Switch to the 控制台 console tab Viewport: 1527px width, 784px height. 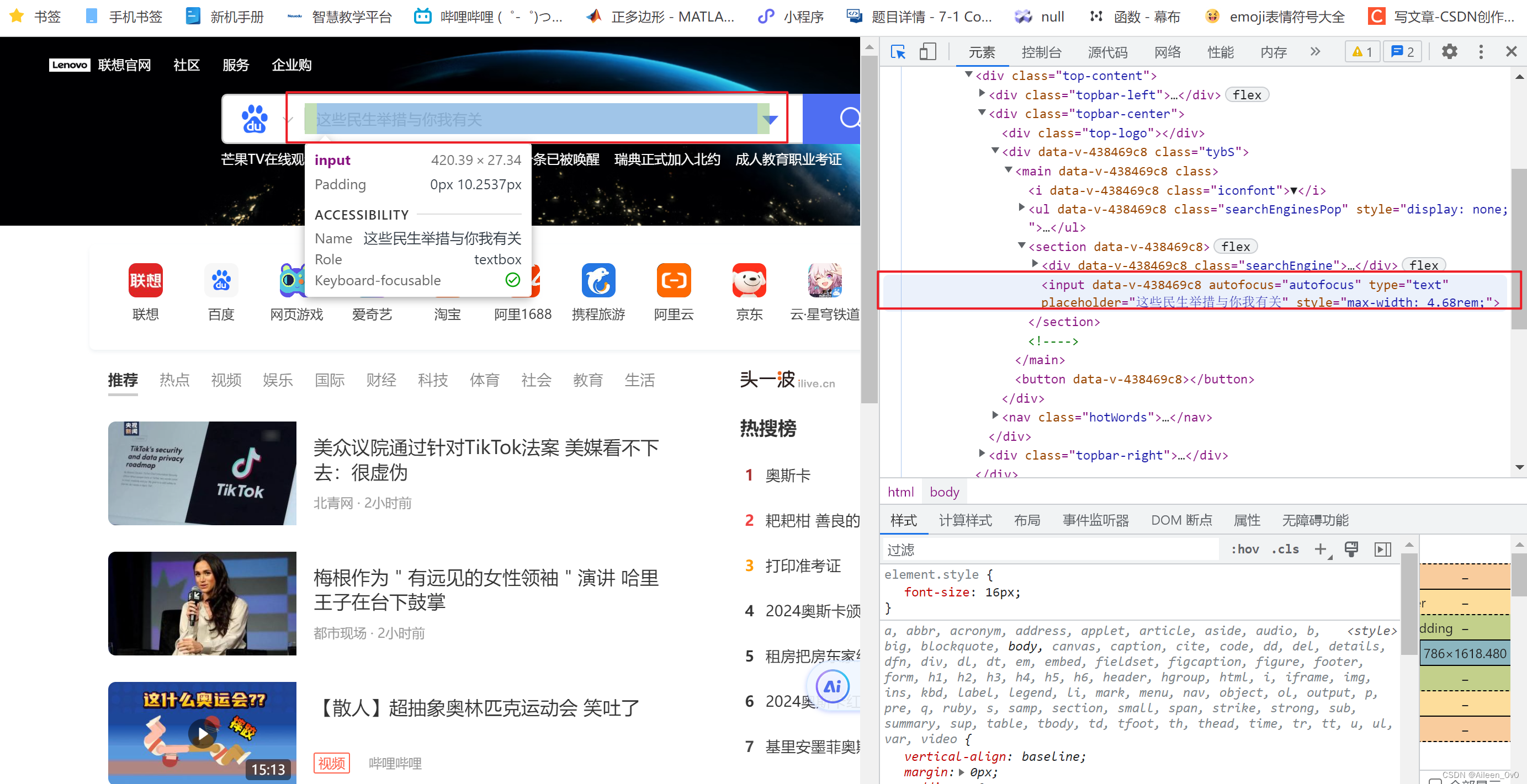tap(1041, 52)
